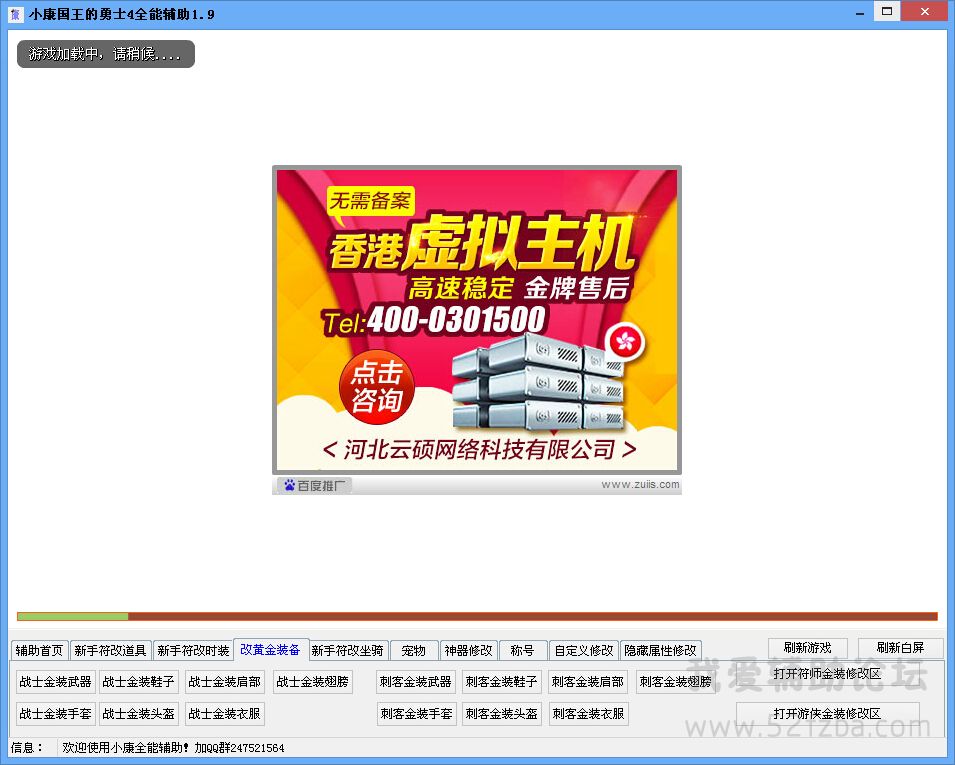The image size is (955, 765).
Task: Click the 刺客金装武器 button
Action: click(x=416, y=682)
